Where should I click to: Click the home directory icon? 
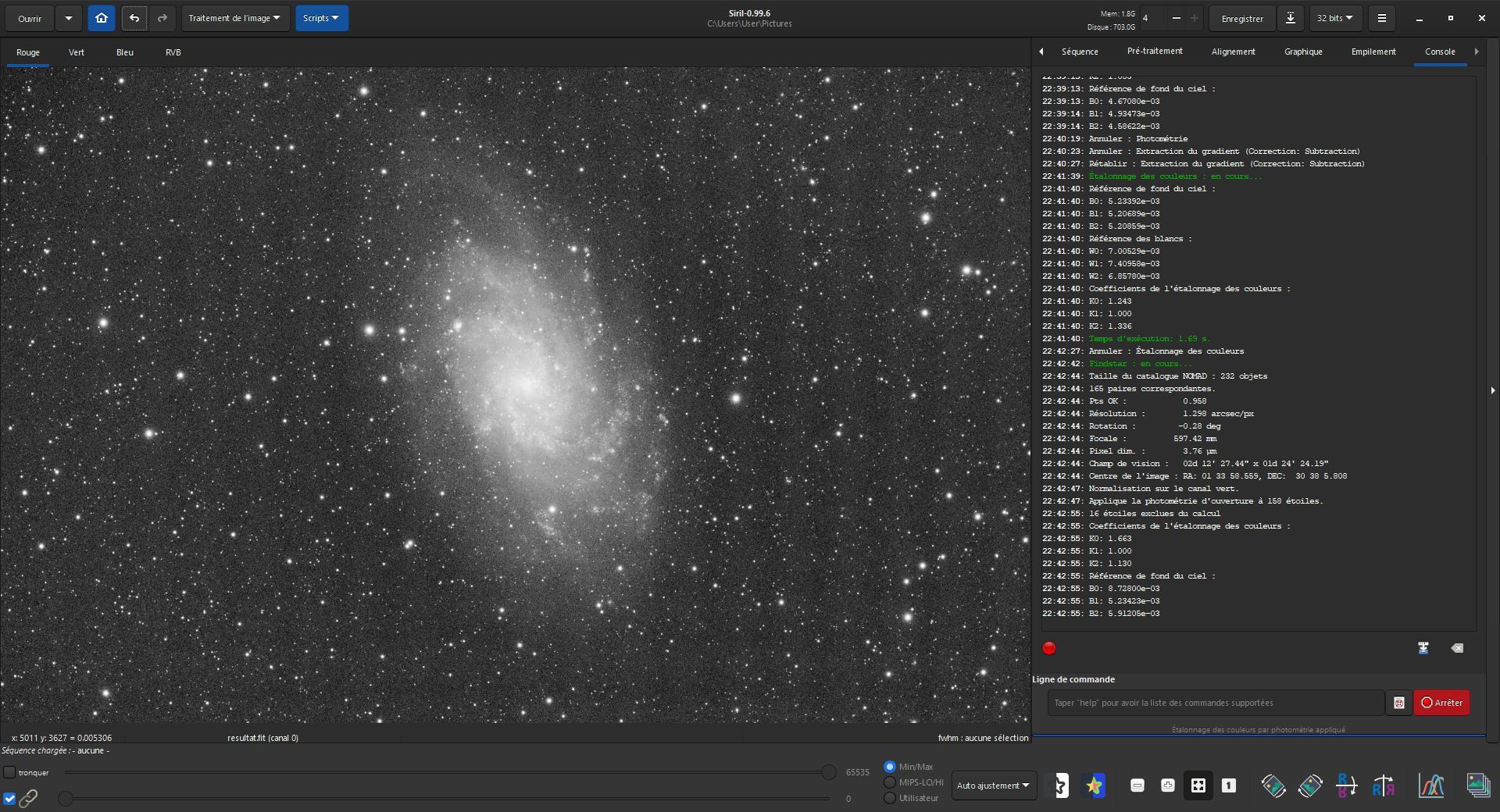point(102,18)
